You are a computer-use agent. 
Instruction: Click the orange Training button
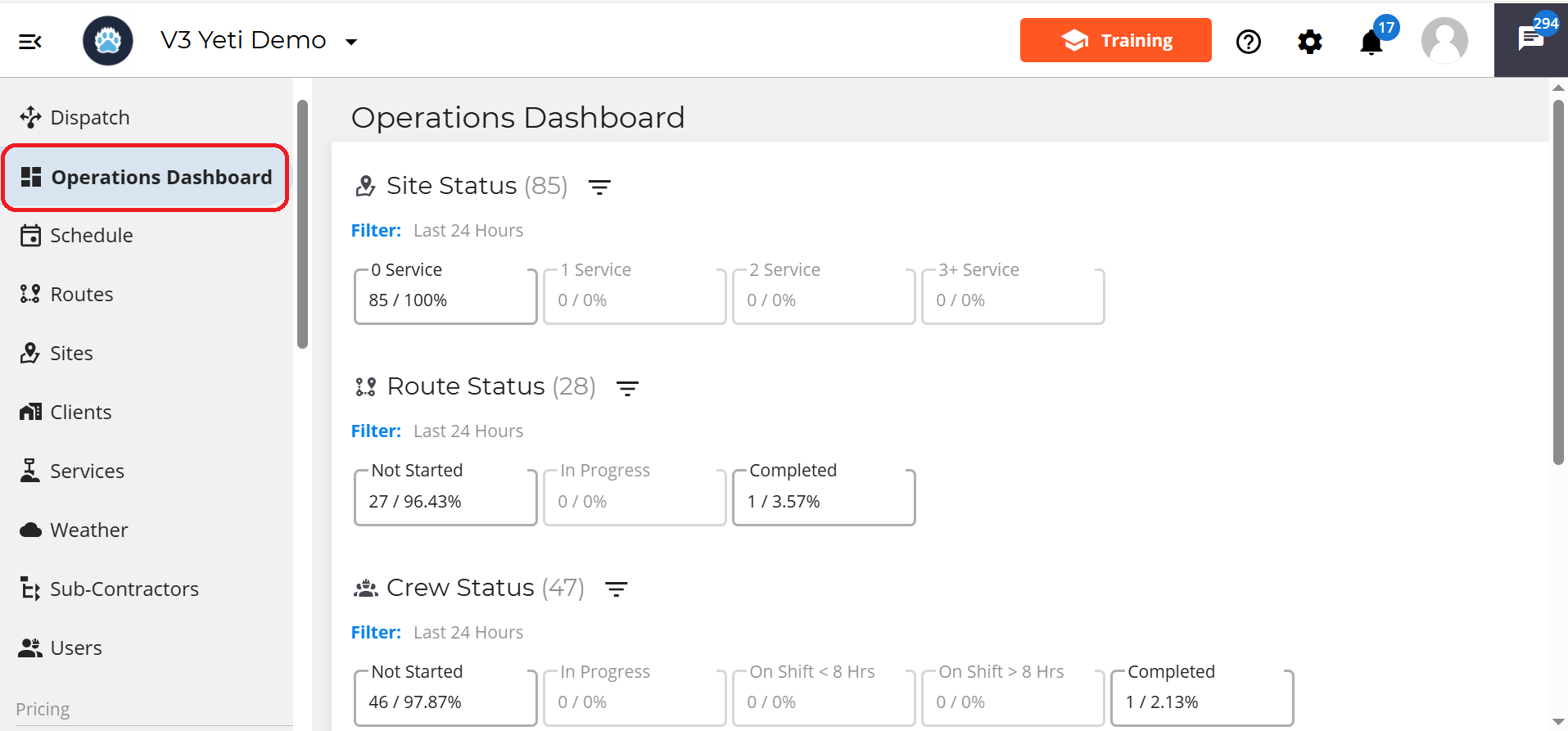pos(1115,39)
